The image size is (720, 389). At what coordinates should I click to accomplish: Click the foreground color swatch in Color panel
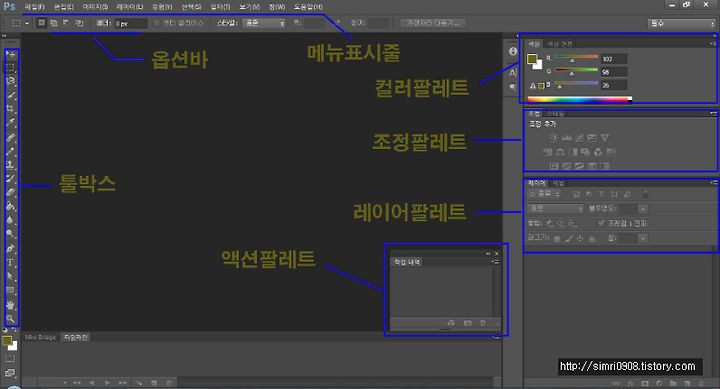(532, 59)
